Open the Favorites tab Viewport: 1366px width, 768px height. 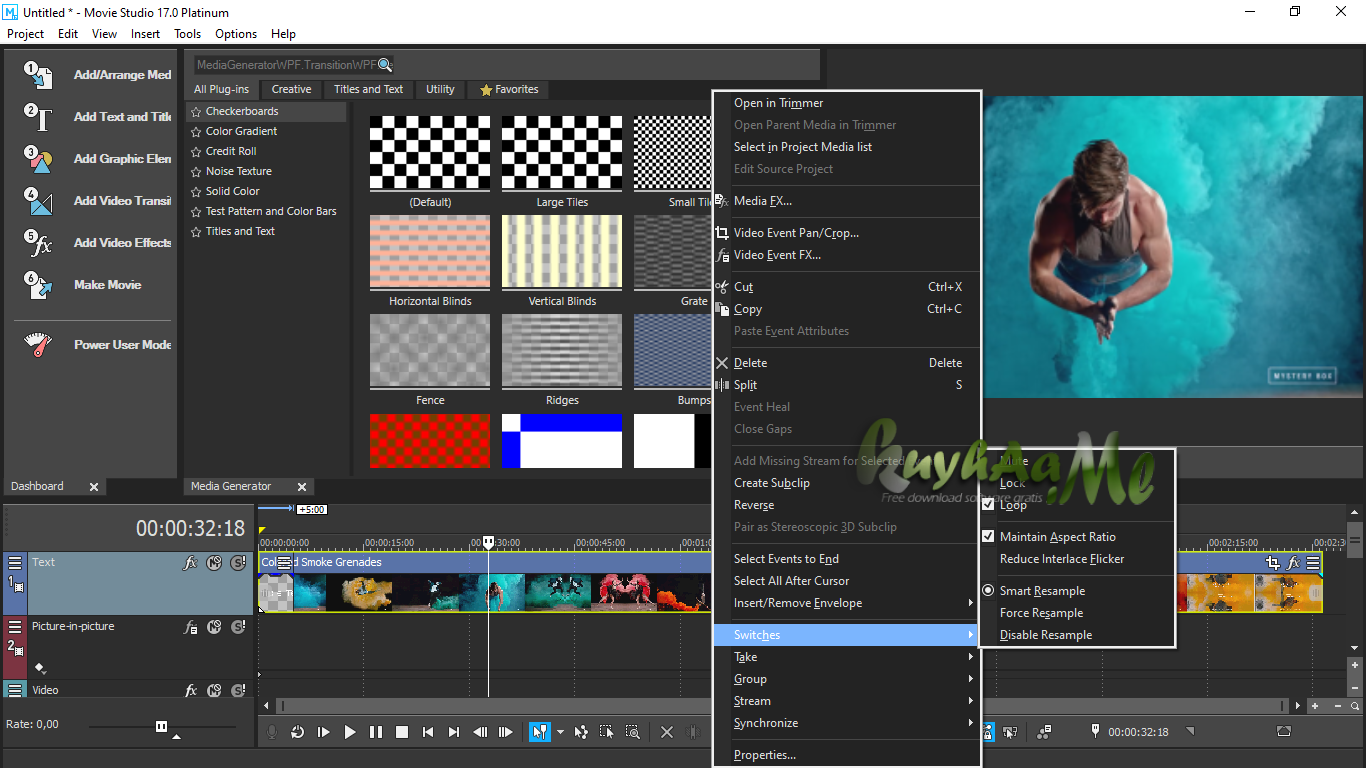[x=509, y=89]
